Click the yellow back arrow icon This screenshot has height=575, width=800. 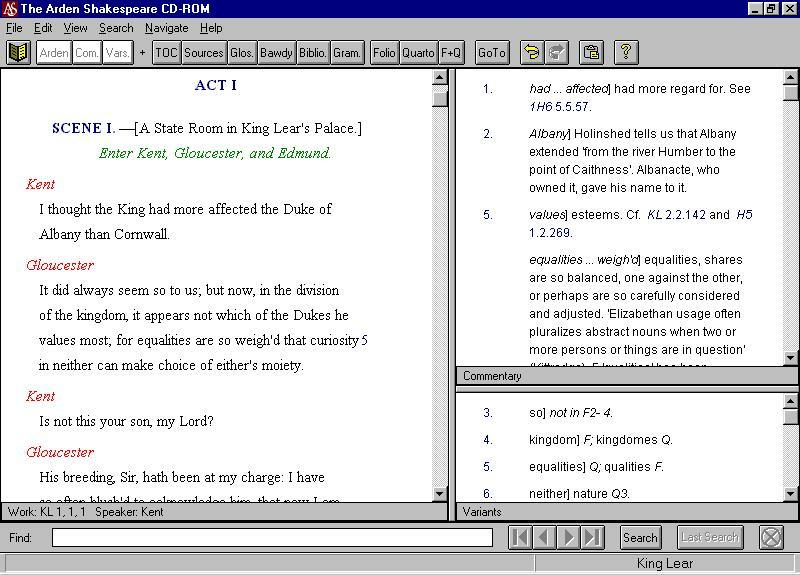pyautogui.click(x=532, y=53)
